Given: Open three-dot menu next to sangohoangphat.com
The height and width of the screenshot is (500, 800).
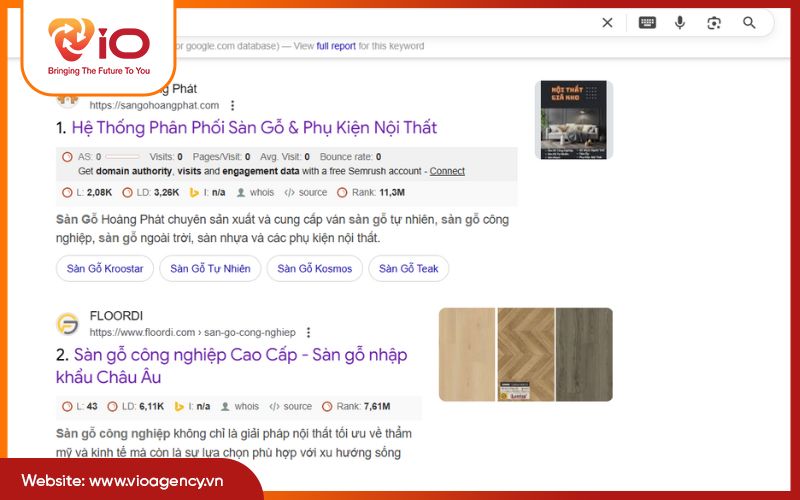Looking at the screenshot, I should (233, 105).
